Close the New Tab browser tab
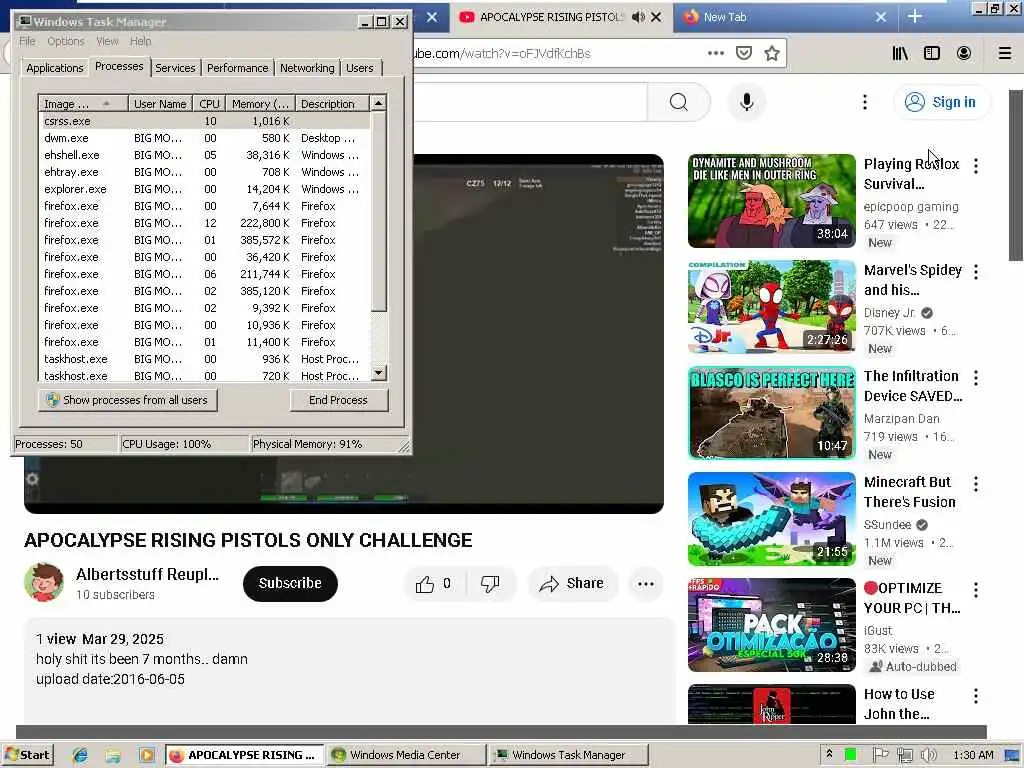The height and width of the screenshot is (768, 1024). (x=881, y=17)
